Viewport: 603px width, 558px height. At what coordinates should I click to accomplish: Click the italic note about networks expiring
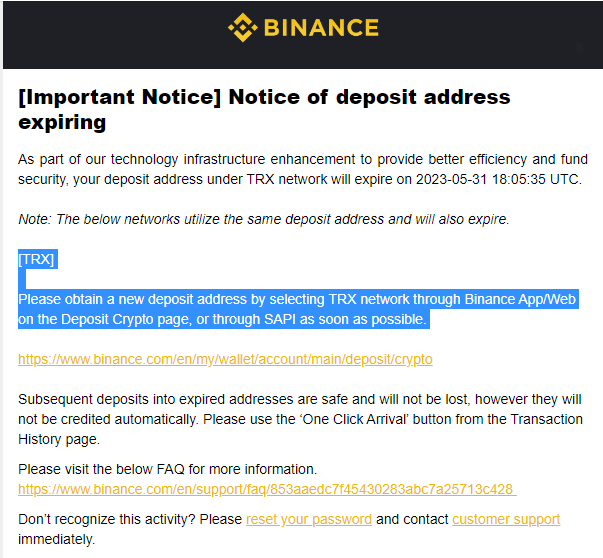click(x=264, y=219)
